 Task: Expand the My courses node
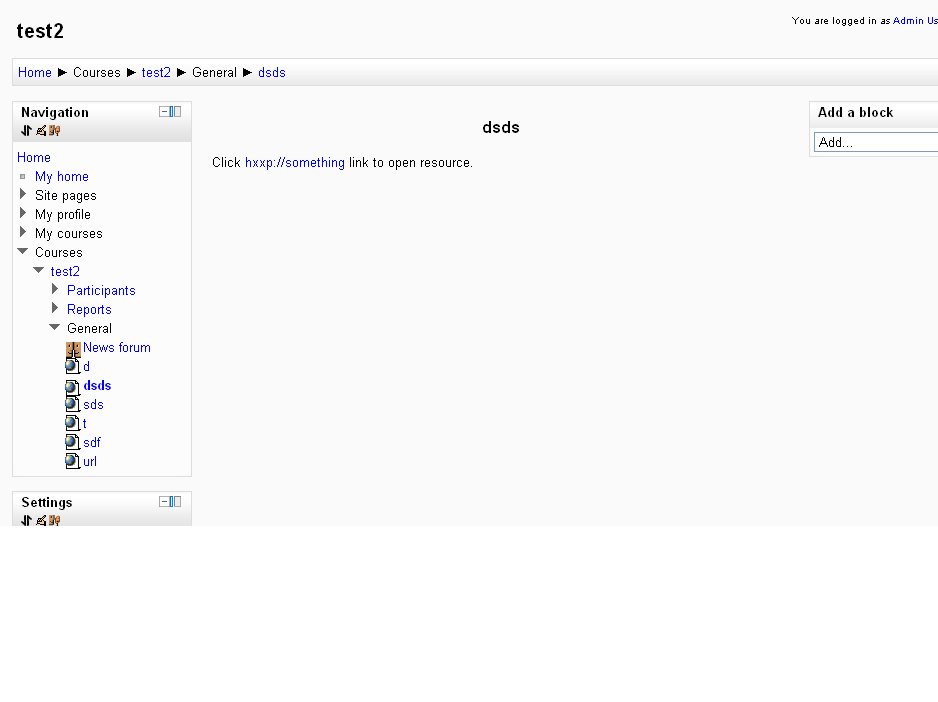pos(23,232)
